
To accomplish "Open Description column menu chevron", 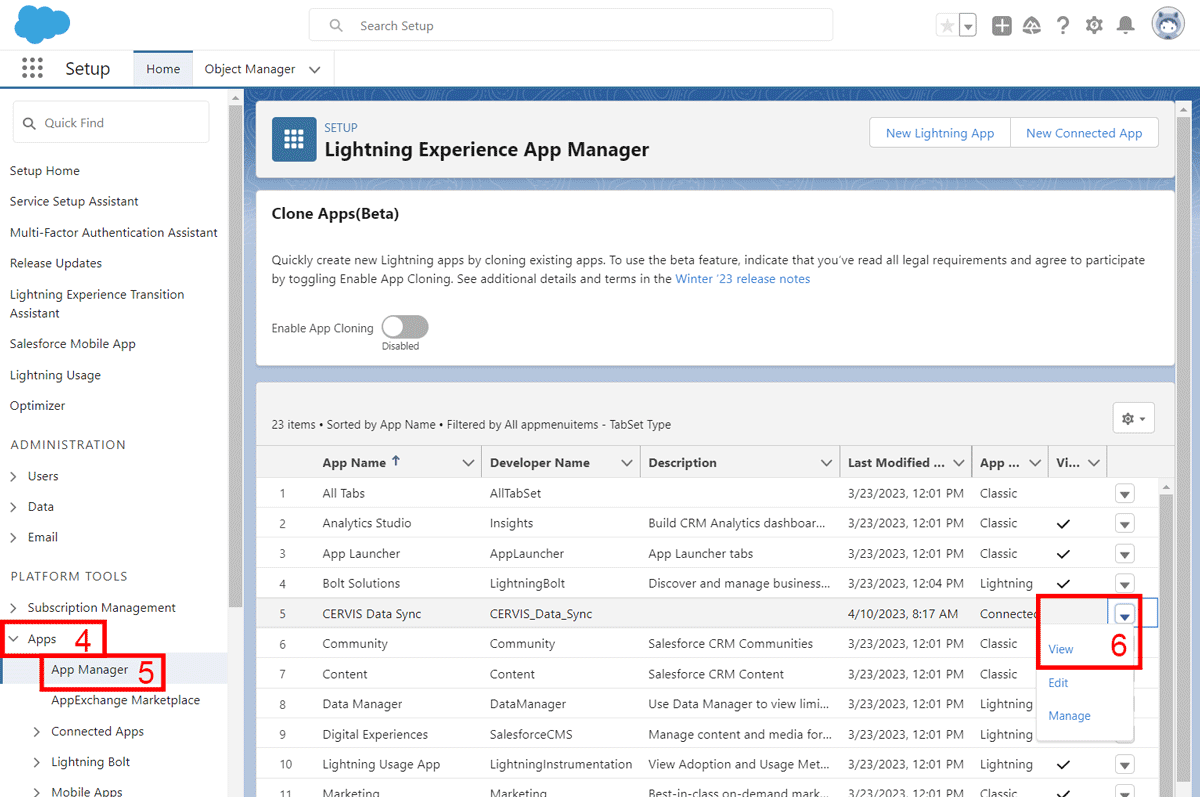I will tap(827, 463).
